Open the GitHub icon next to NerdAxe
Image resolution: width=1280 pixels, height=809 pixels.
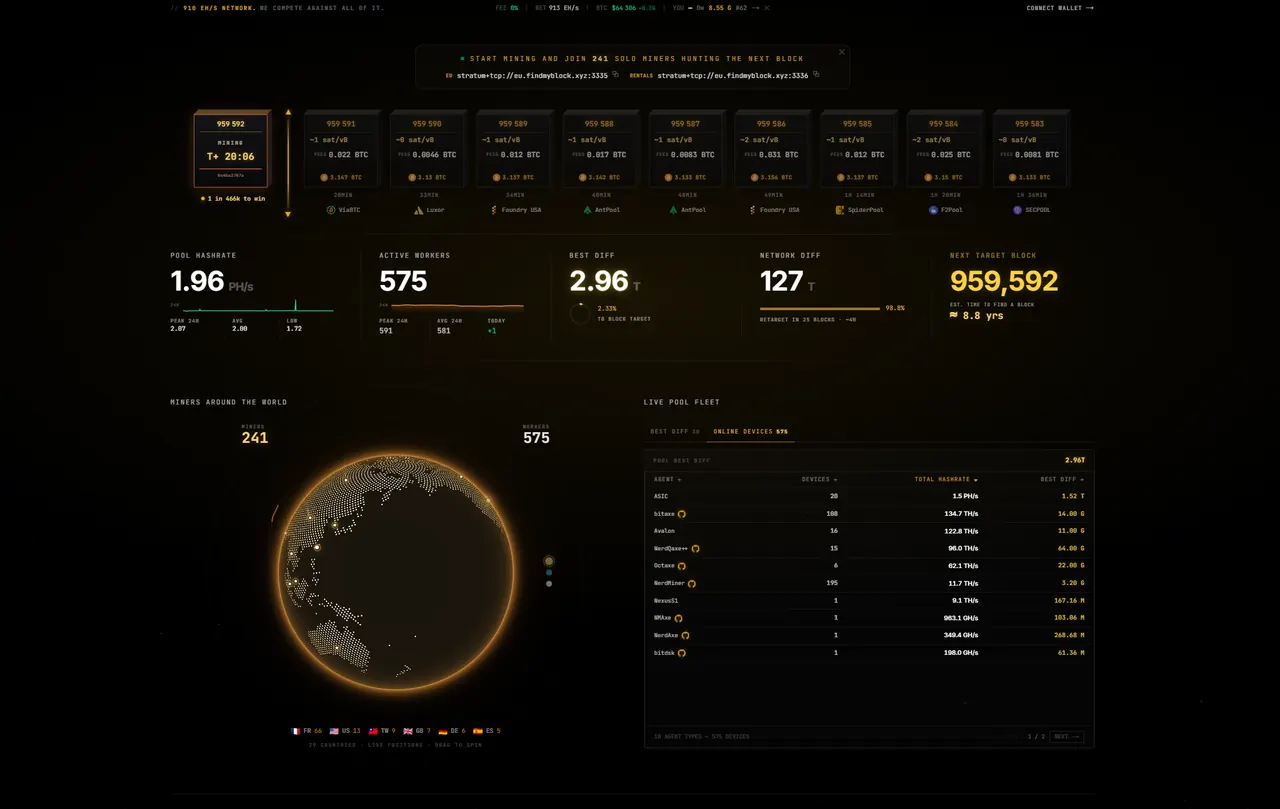click(x=685, y=635)
